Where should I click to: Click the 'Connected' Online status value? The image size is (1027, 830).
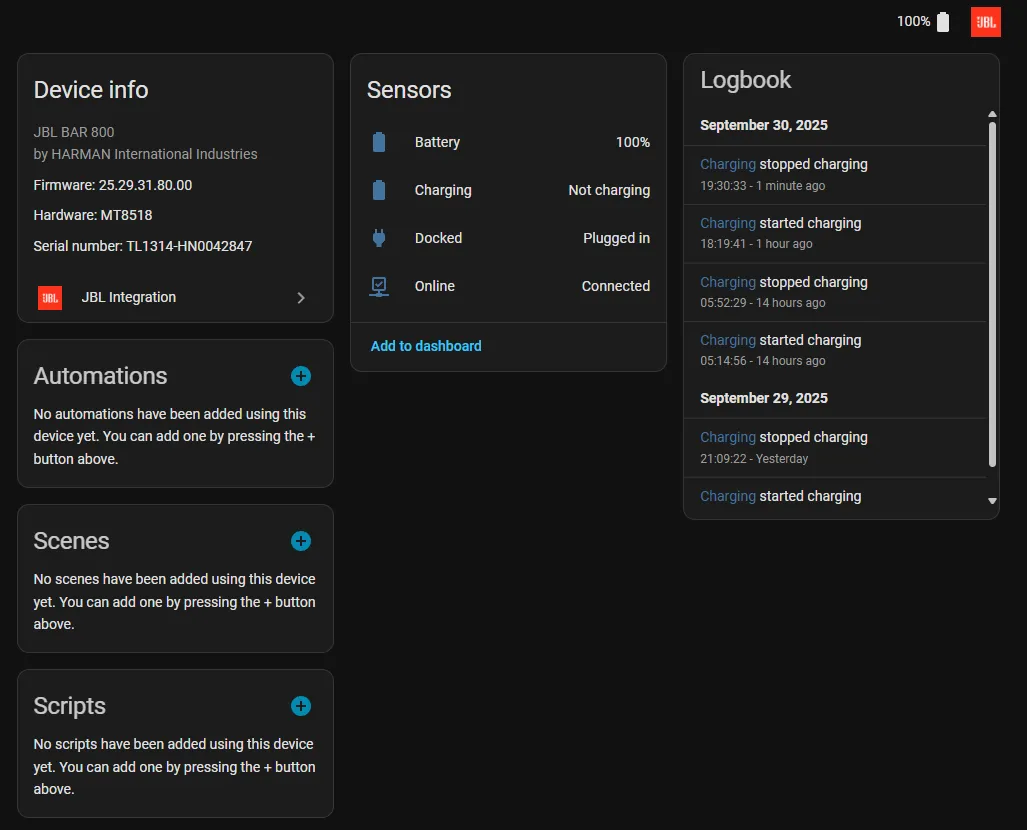[616, 286]
